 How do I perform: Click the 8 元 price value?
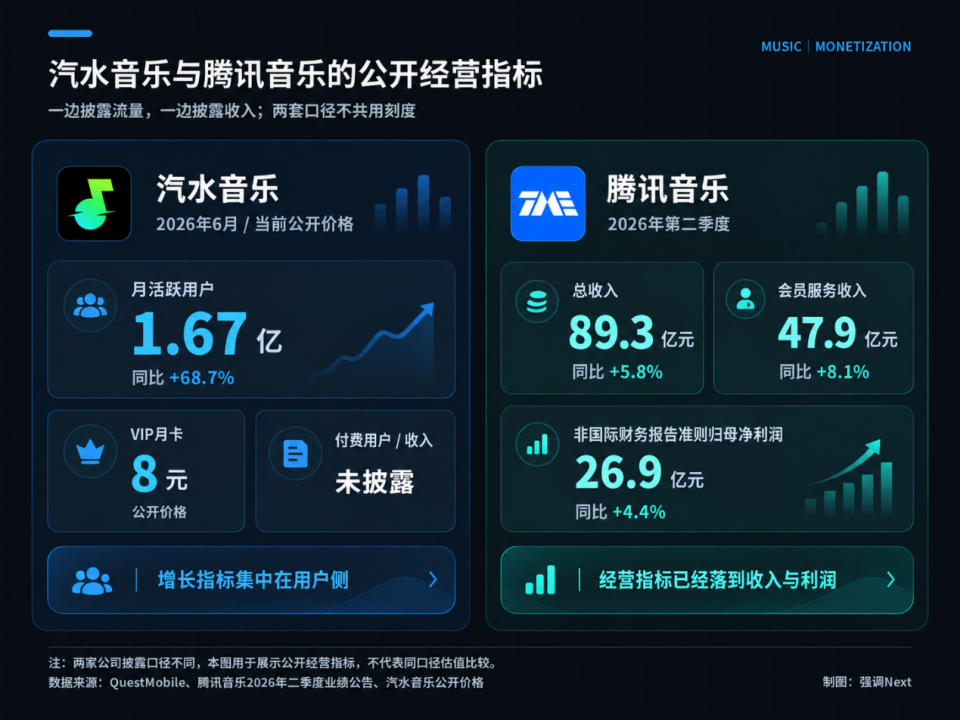click(160, 474)
